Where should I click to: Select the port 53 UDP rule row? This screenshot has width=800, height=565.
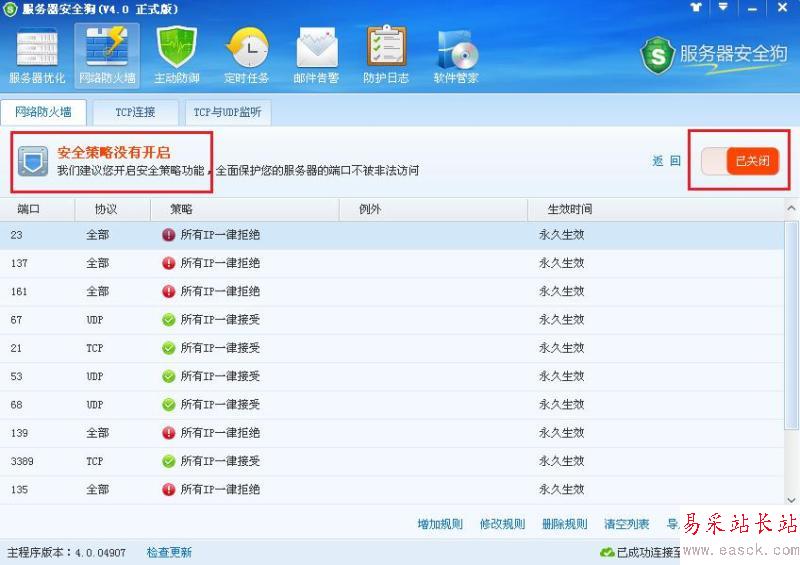pos(392,377)
